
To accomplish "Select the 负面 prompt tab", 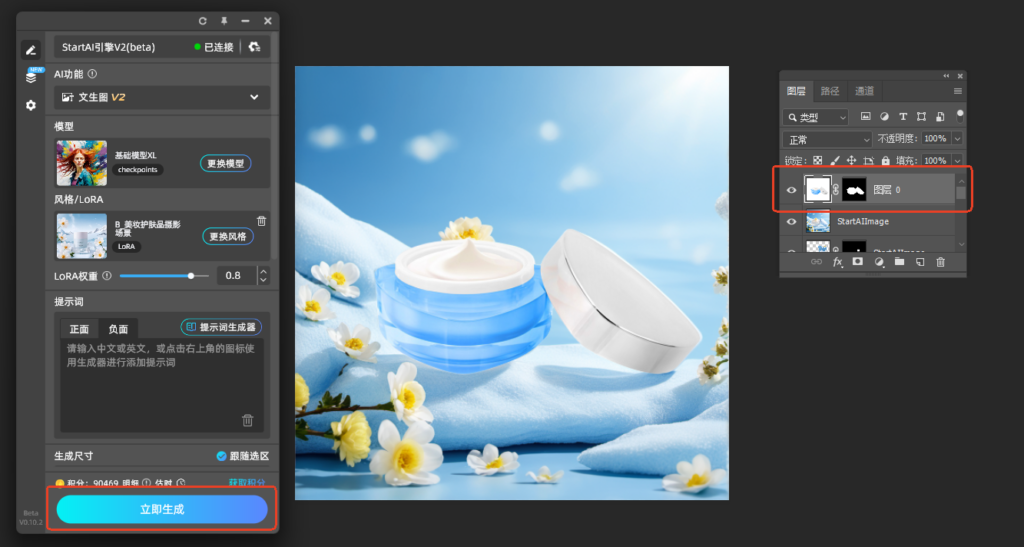I will click(118, 329).
